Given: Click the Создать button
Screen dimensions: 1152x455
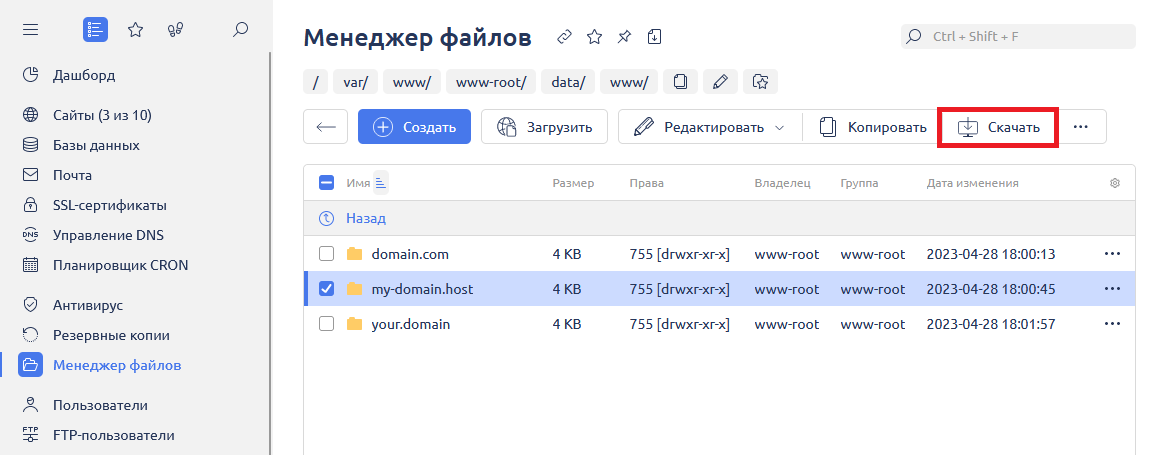Looking at the screenshot, I should [x=414, y=127].
